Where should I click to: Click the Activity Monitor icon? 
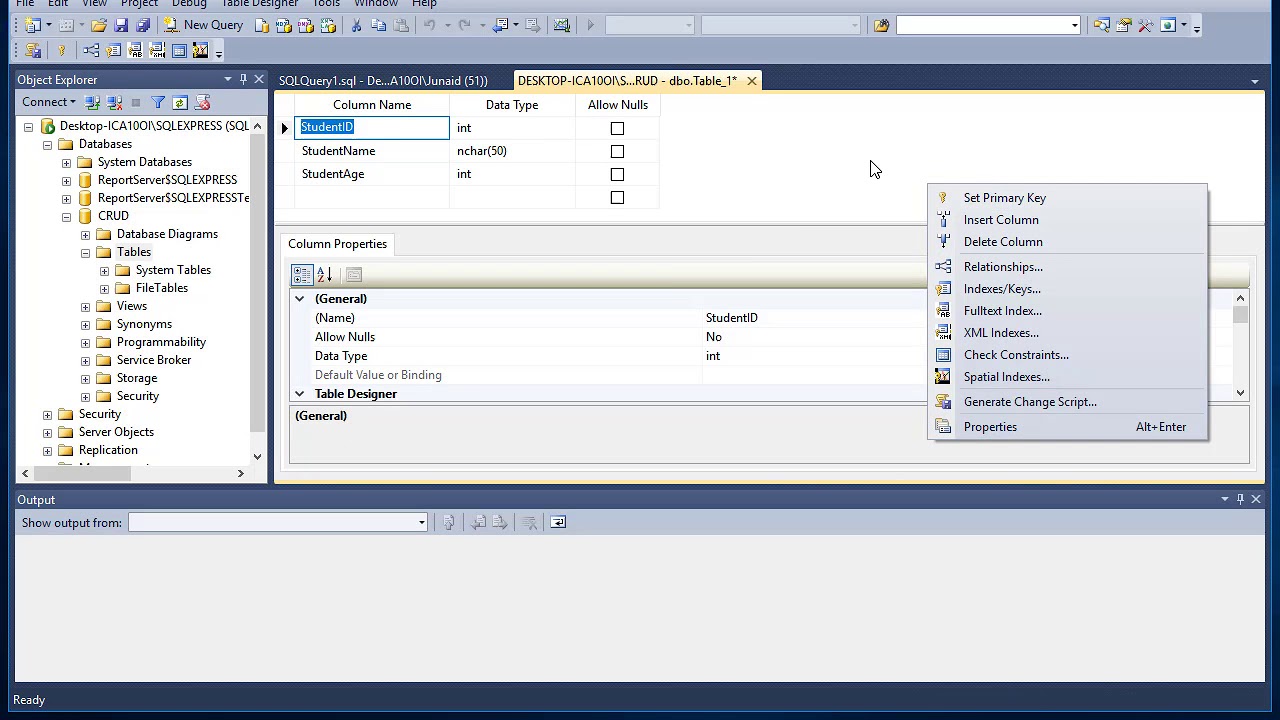[562, 25]
